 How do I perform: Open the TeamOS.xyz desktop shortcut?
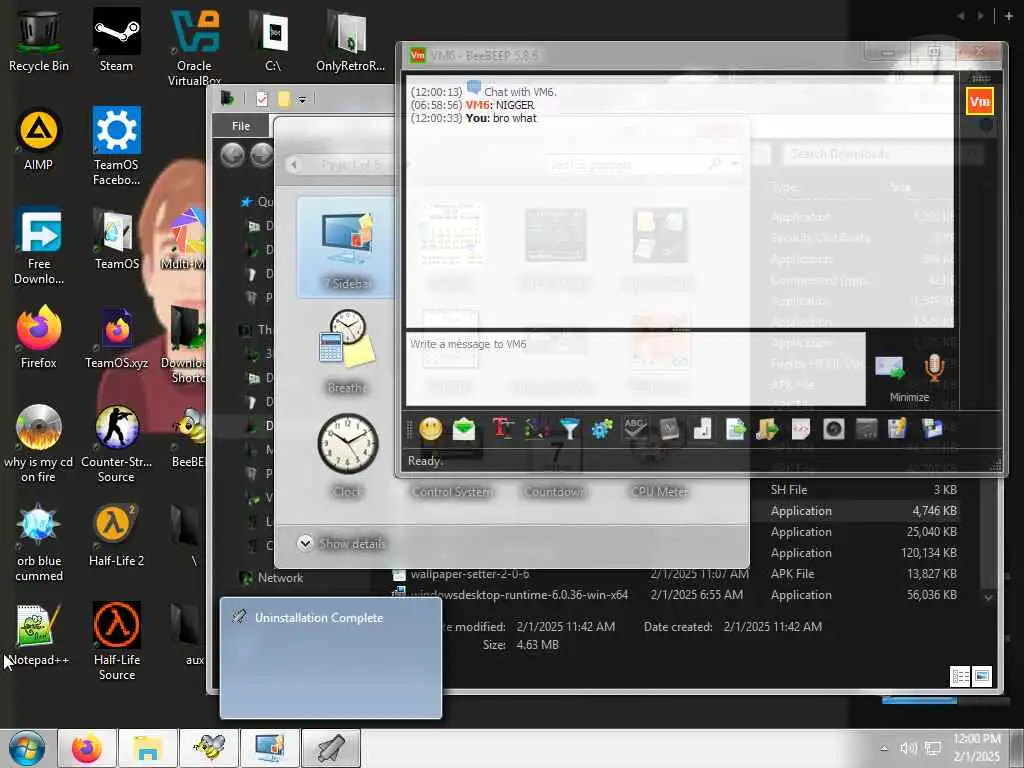coord(116,338)
